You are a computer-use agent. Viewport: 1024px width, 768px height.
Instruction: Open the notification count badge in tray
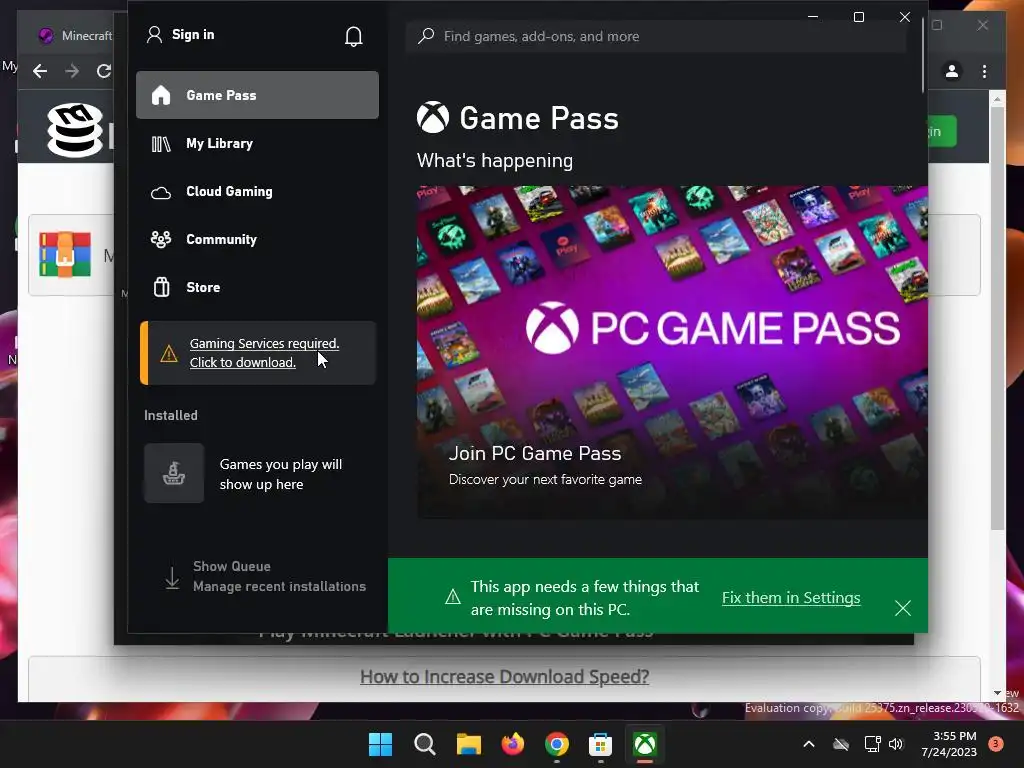996,744
